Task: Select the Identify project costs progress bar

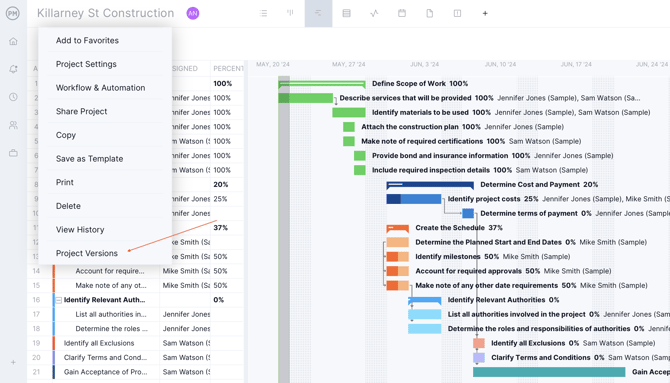Action: pyautogui.click(x=414, y=199)
